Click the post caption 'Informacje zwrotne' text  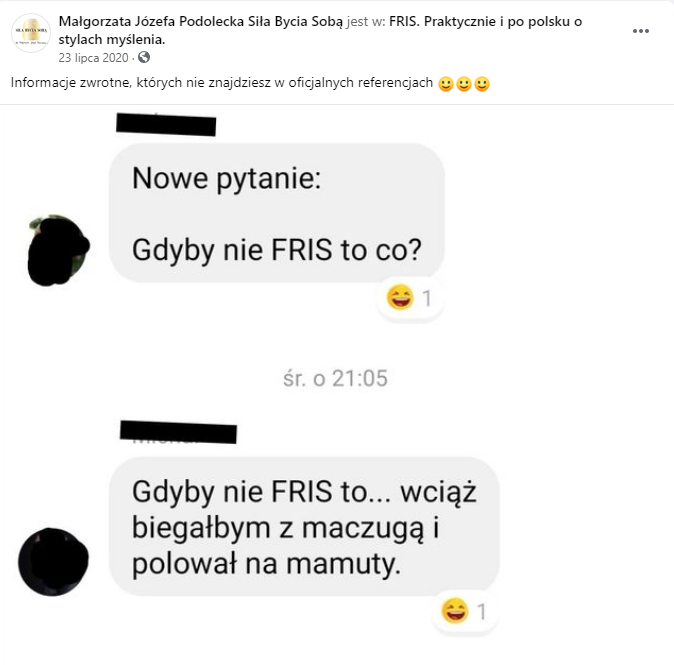(222, 82)
